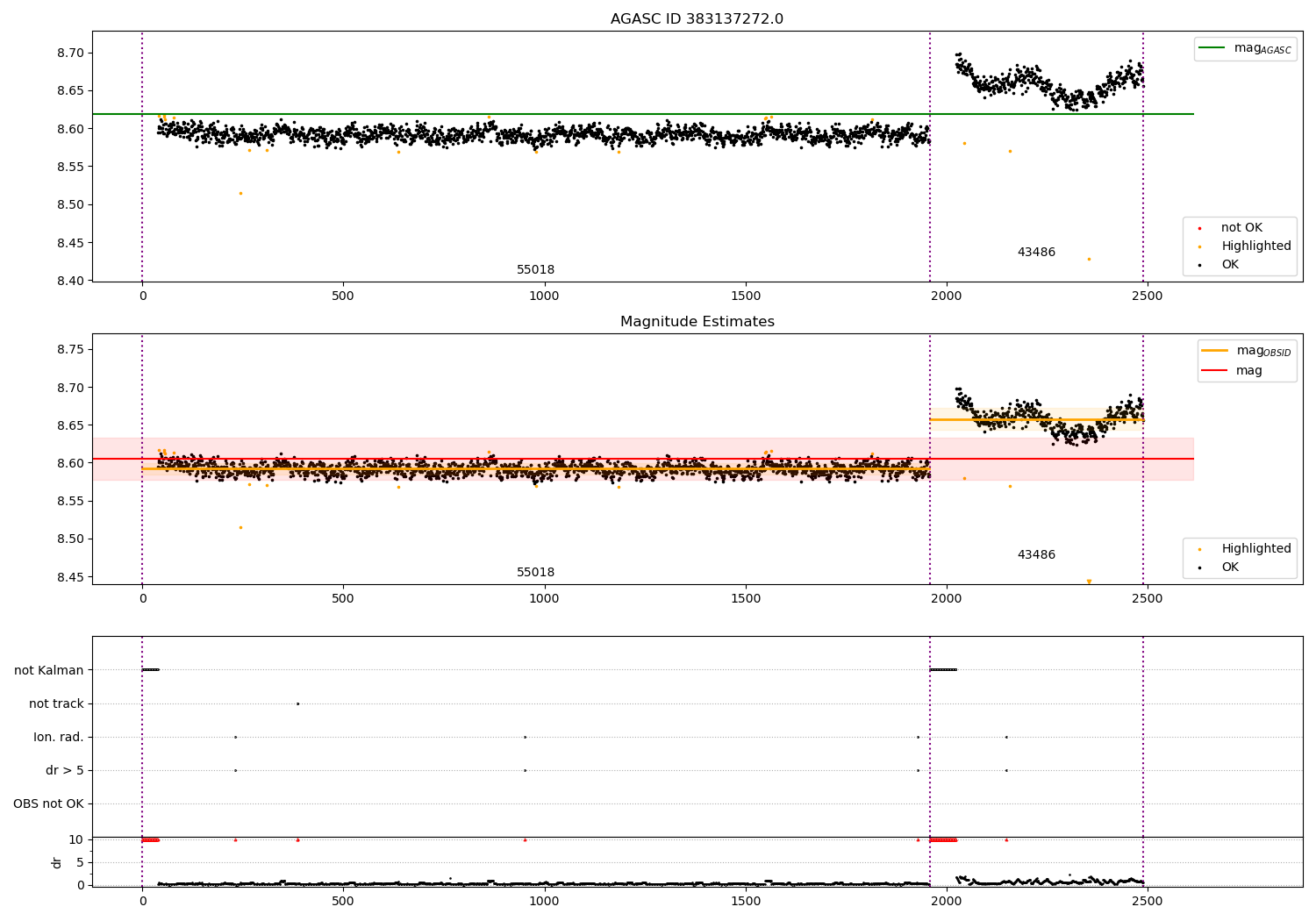
Task: Click the red marker cluster near x=2000 in dr plot
Action: pos(943,839)
